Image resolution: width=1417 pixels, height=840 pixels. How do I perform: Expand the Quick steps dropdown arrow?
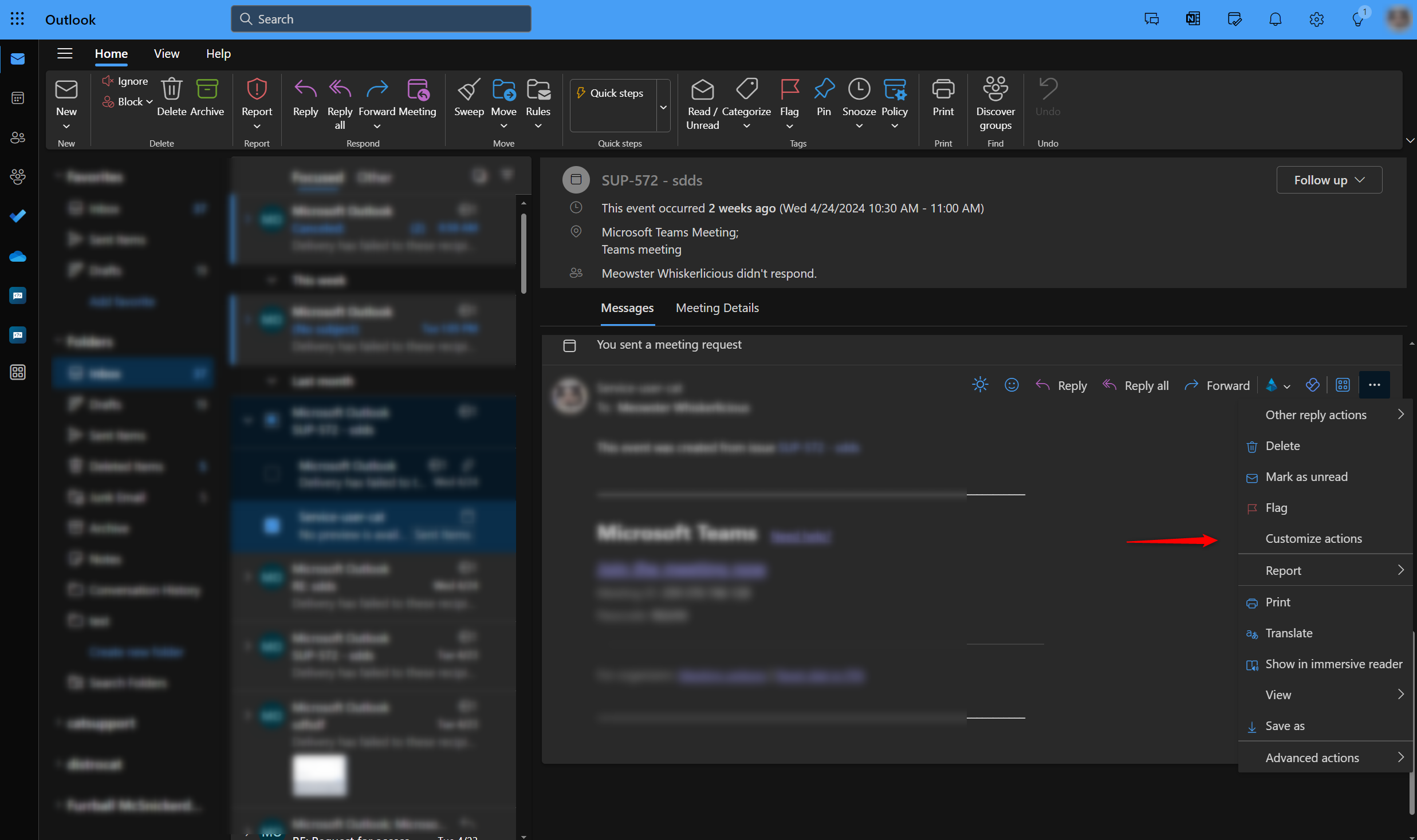pos(663,107)
